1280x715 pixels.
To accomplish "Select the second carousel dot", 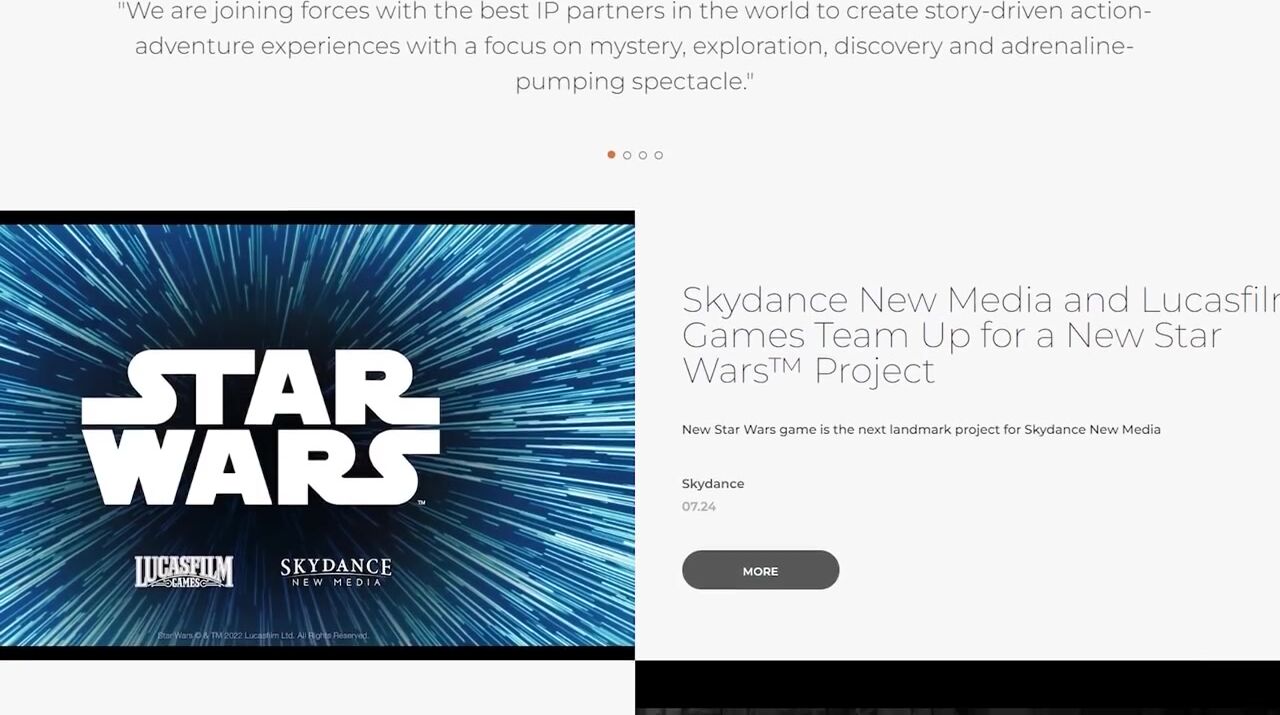I will click(x=627, y=155).
